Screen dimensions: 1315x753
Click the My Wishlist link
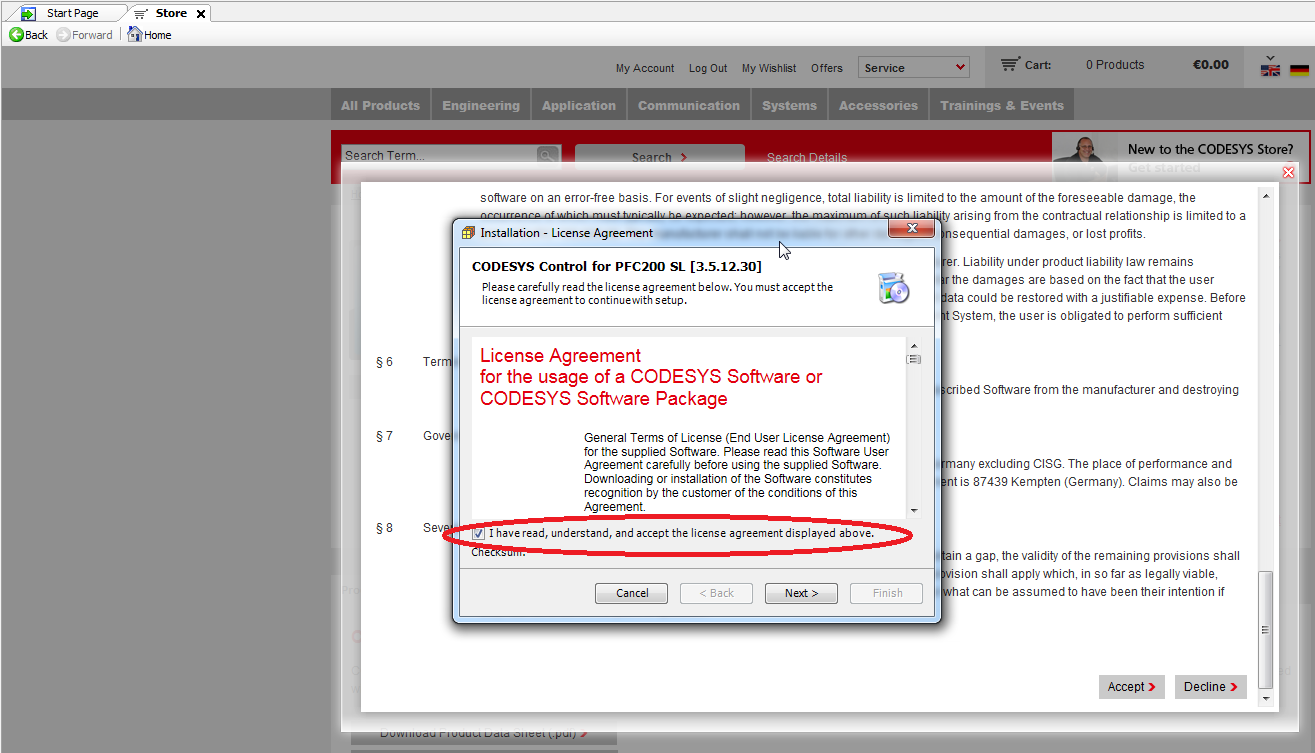click(x=769, y=68)
